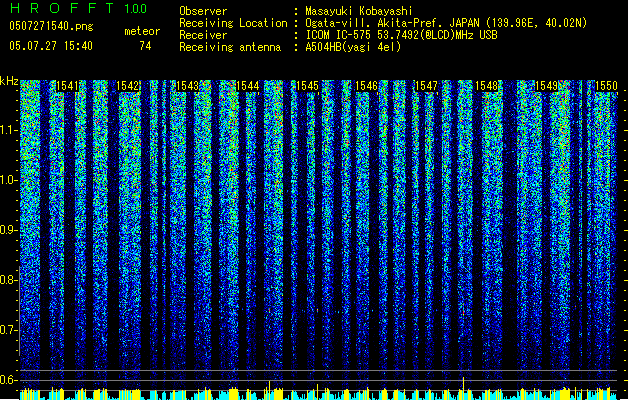Click the 1545 time marker

pyautogui.click(x=307, y=86)
